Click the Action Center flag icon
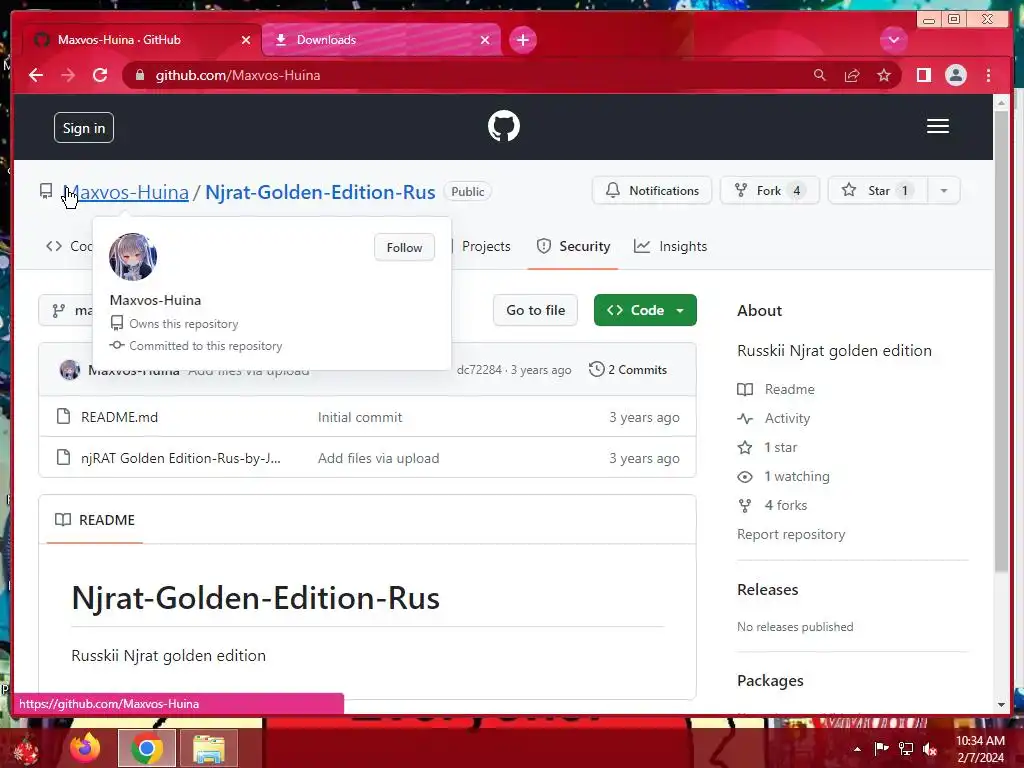Image resolution: width=1024 pixels, height=768 pixels. (x=881, y=749)
